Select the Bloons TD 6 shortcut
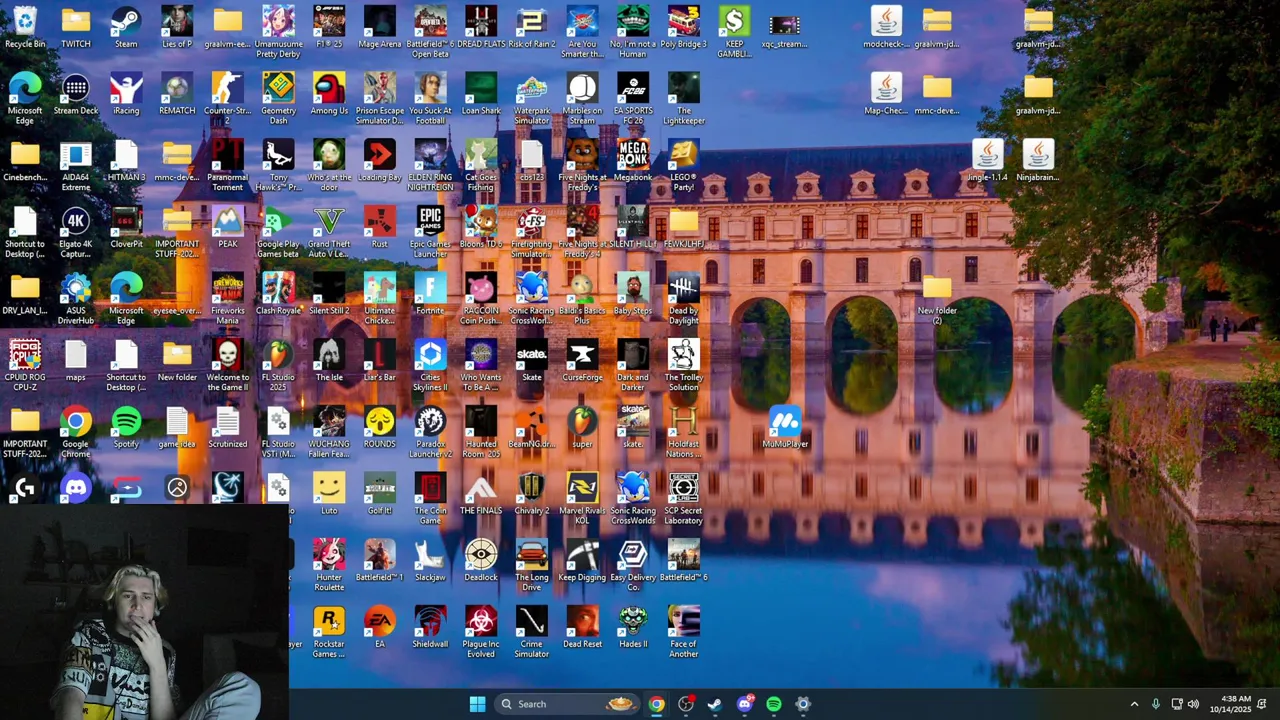The image size is (1280, 720). point(481,227)
